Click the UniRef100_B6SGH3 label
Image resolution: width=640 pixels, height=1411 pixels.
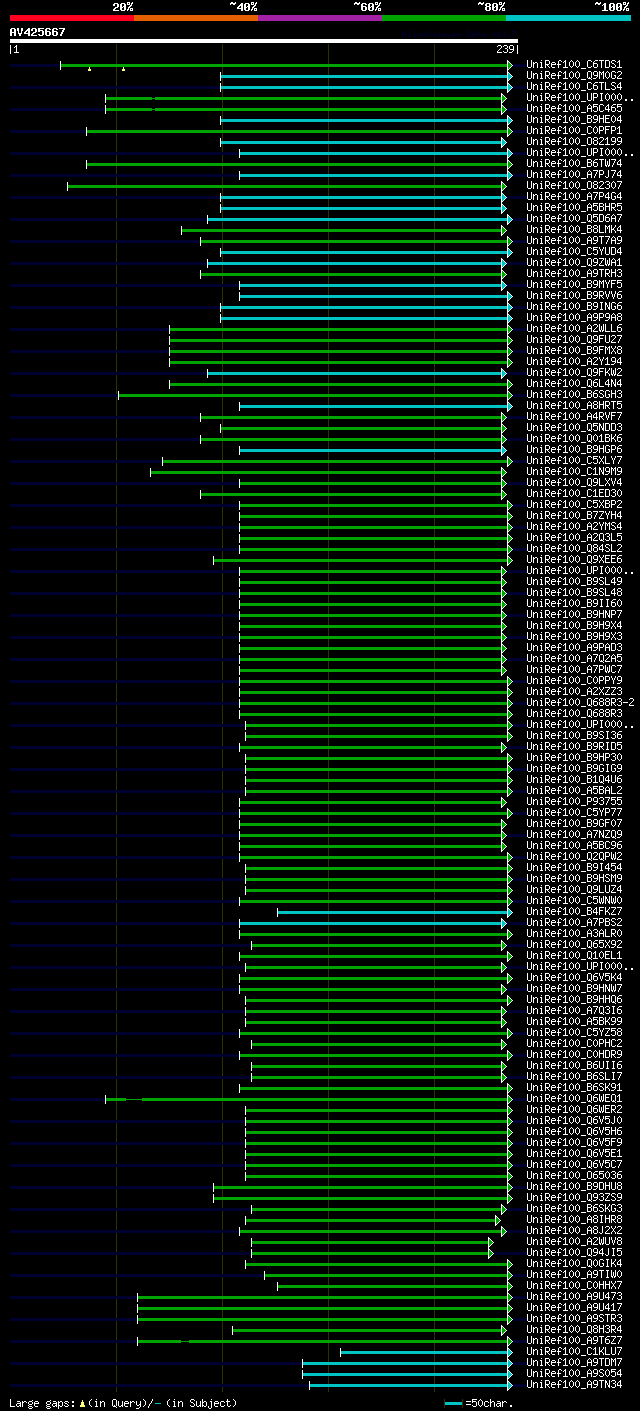click(573, 394)
